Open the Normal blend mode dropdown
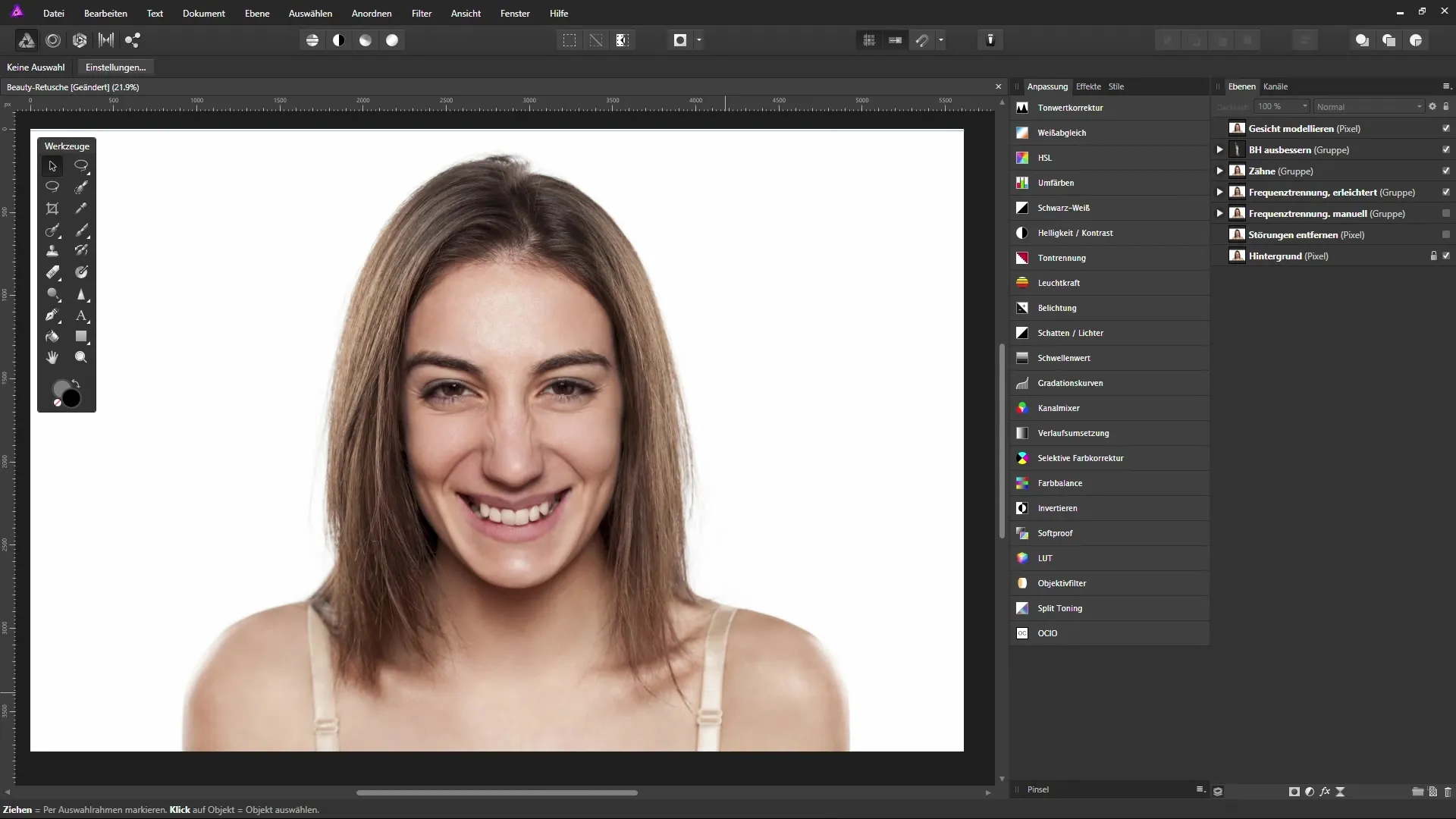This screenshot has height=819, width=1456. point(1369,107)
